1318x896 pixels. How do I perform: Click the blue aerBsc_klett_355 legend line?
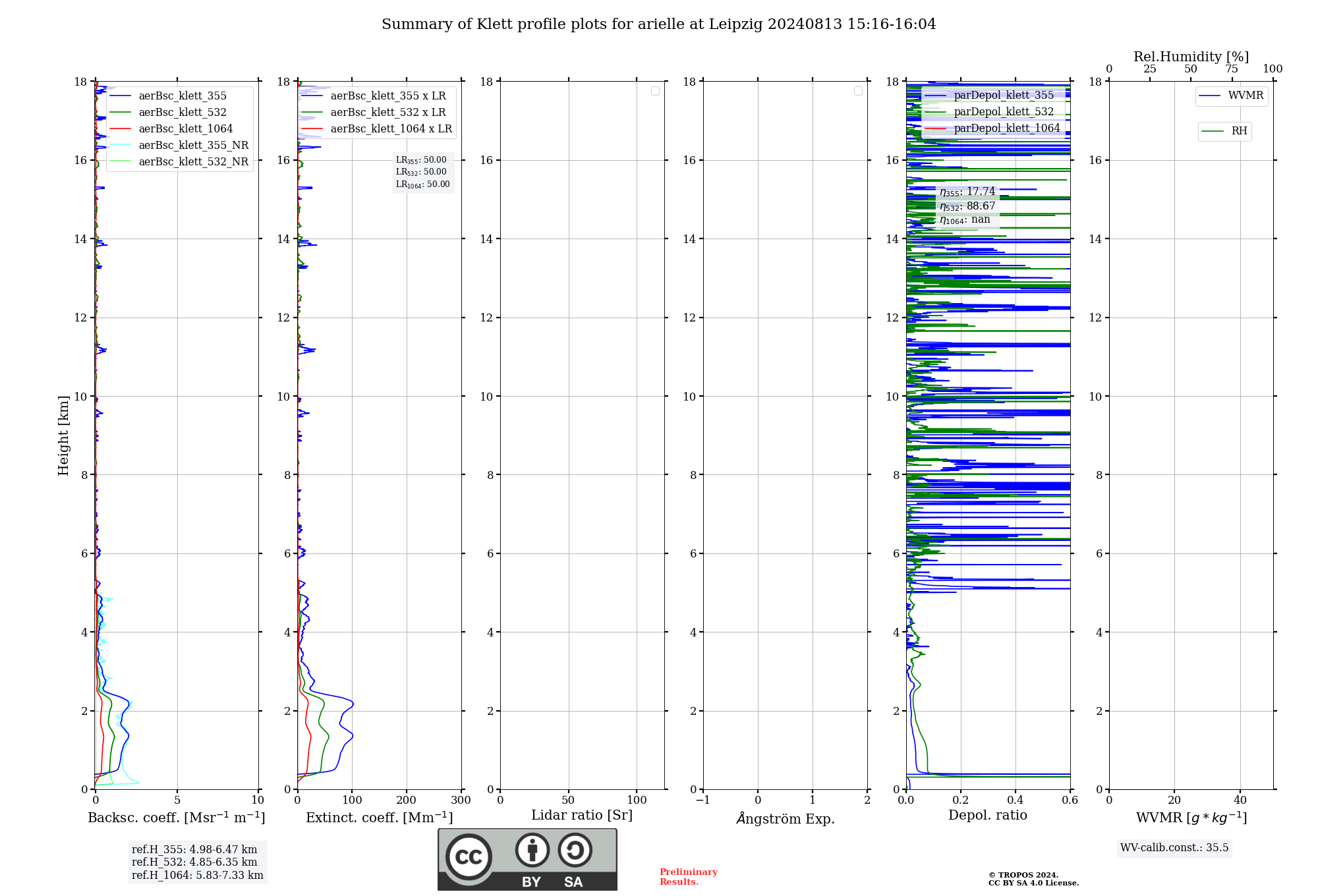121,96
